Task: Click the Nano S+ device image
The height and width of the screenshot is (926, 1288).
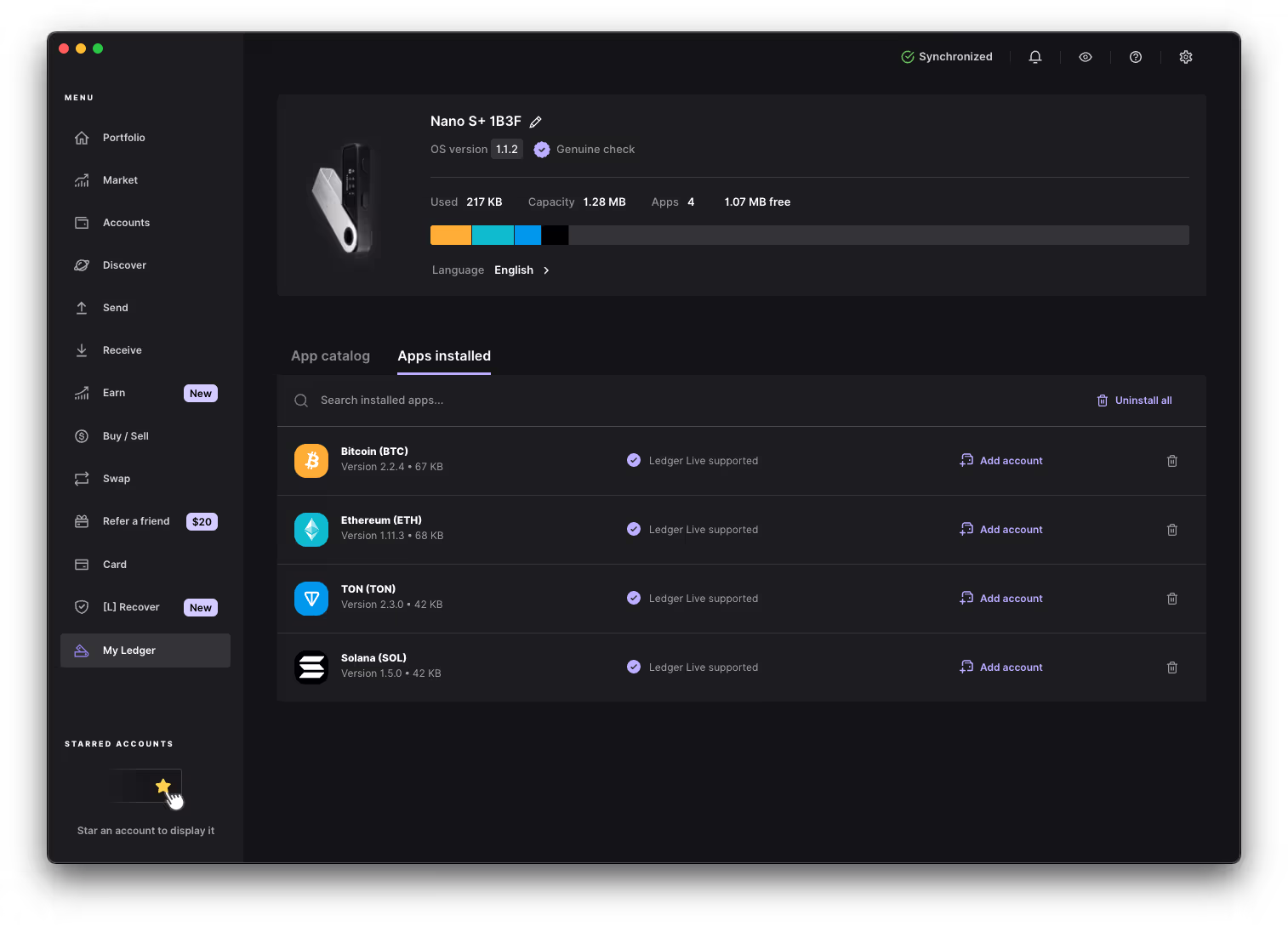Action: [344, 197]
